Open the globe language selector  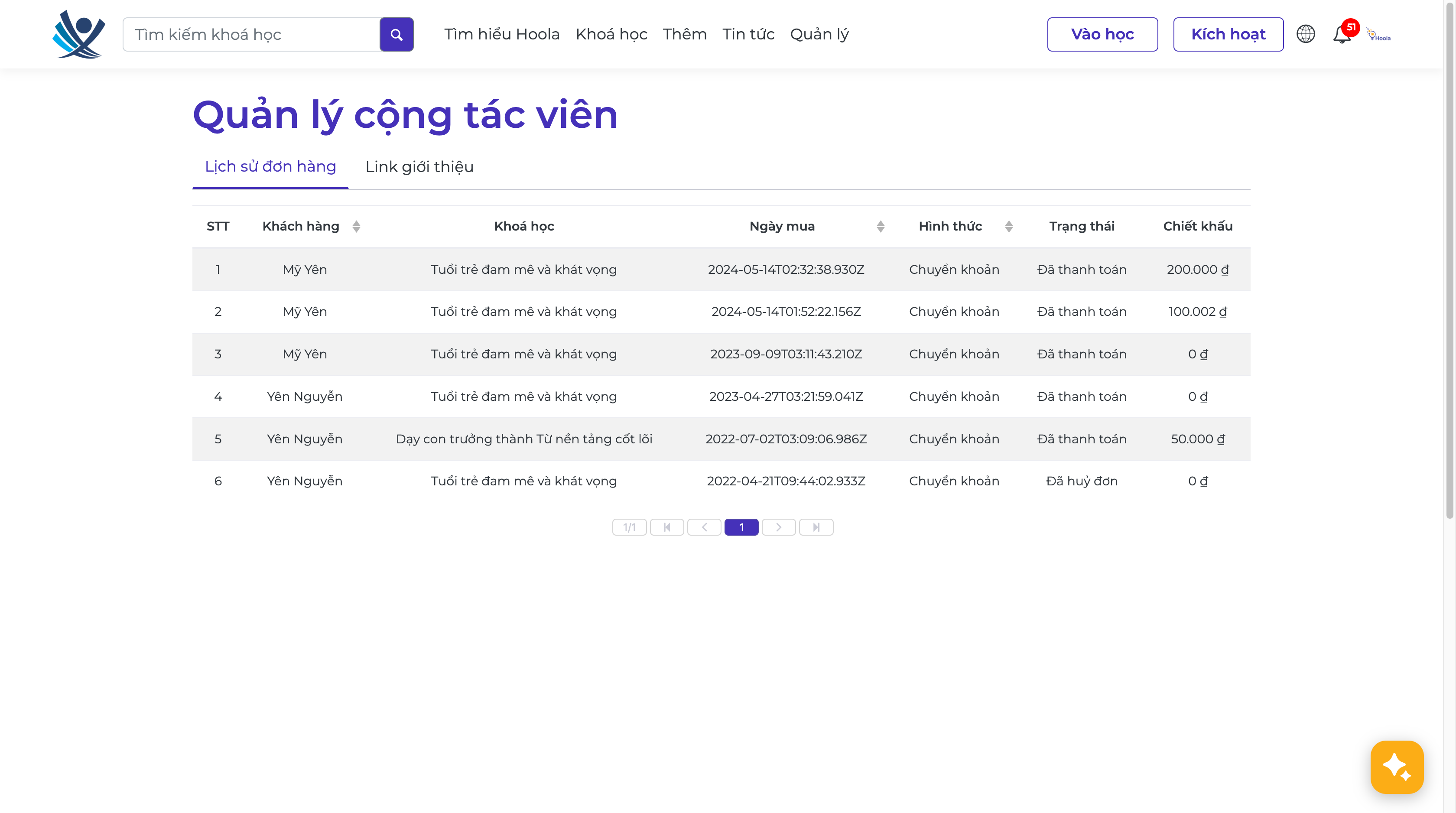(x=1305, y=34)
